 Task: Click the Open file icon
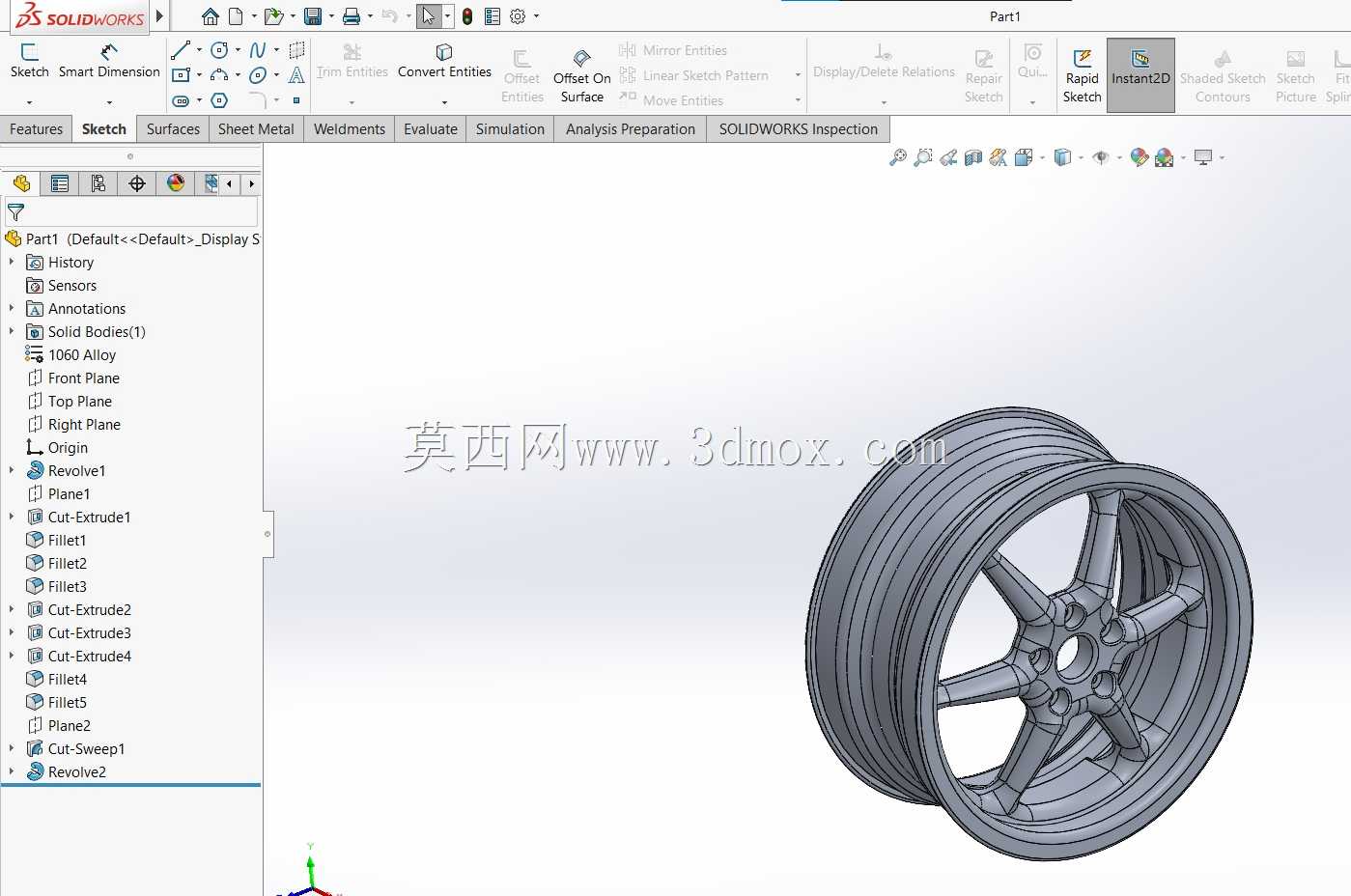[273, 16]
